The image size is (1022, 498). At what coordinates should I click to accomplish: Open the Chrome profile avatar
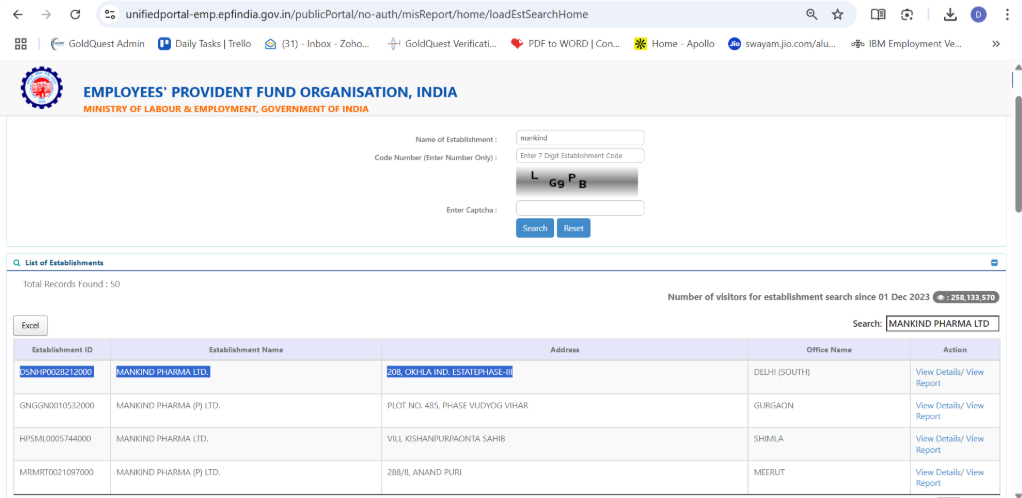coord(978,15)
